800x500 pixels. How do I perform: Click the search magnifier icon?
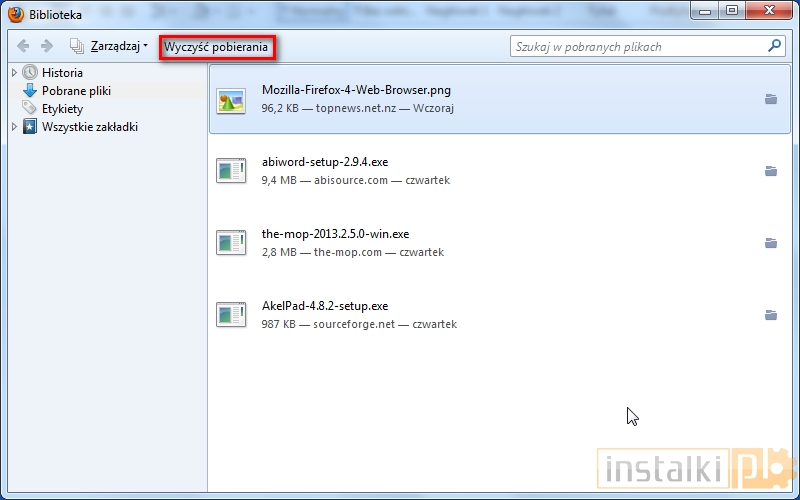click(x=774, y=46)
